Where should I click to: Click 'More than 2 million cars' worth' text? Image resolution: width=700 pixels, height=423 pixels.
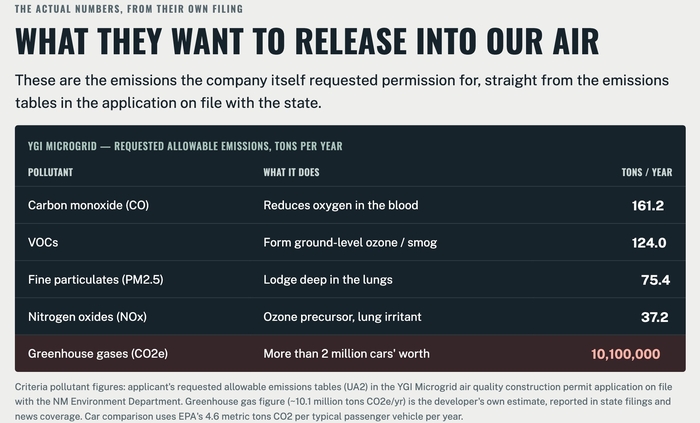pyautogui.click(x=346, y=354)
